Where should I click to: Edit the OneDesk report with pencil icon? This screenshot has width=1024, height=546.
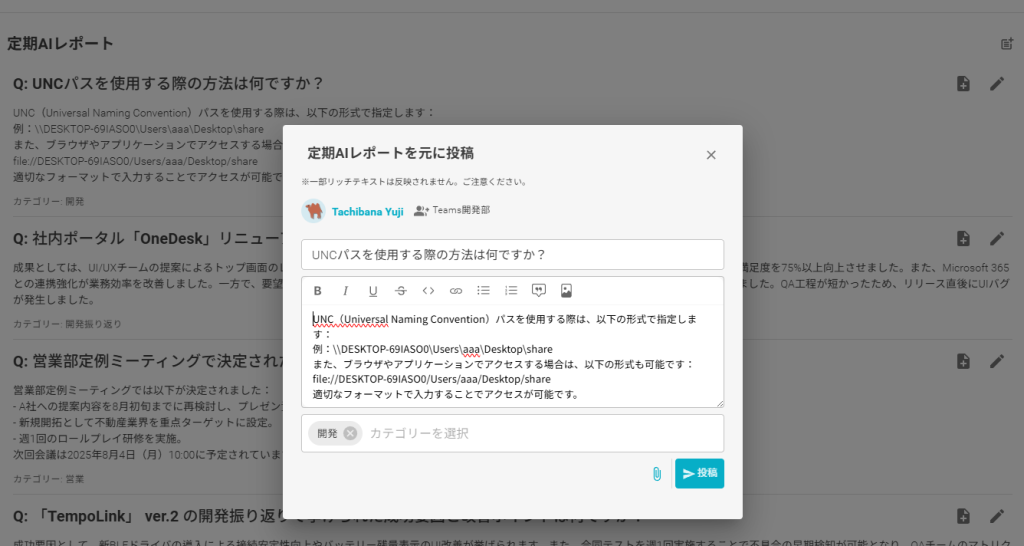coord(997,238)
